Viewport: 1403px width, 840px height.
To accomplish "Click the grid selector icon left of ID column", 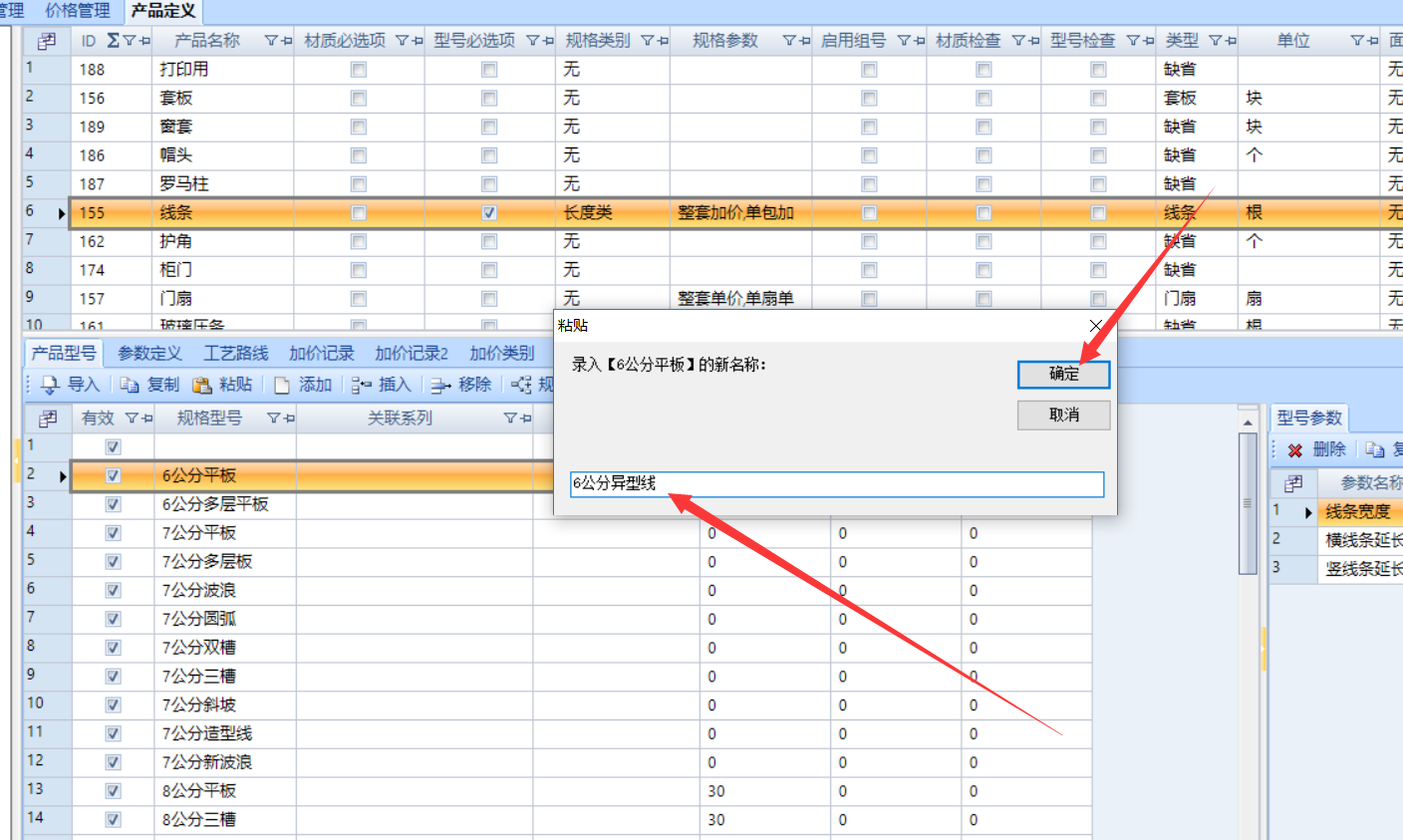I will pos(47,41).
